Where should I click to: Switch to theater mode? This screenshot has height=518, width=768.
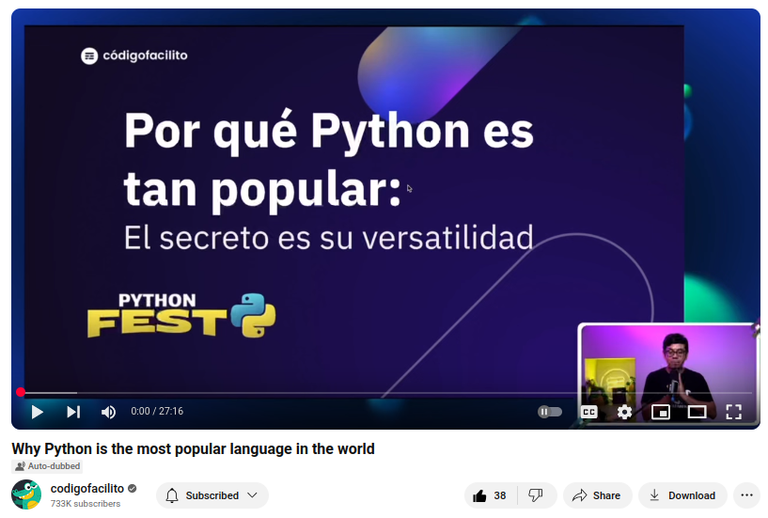click(x=696, y=412)
